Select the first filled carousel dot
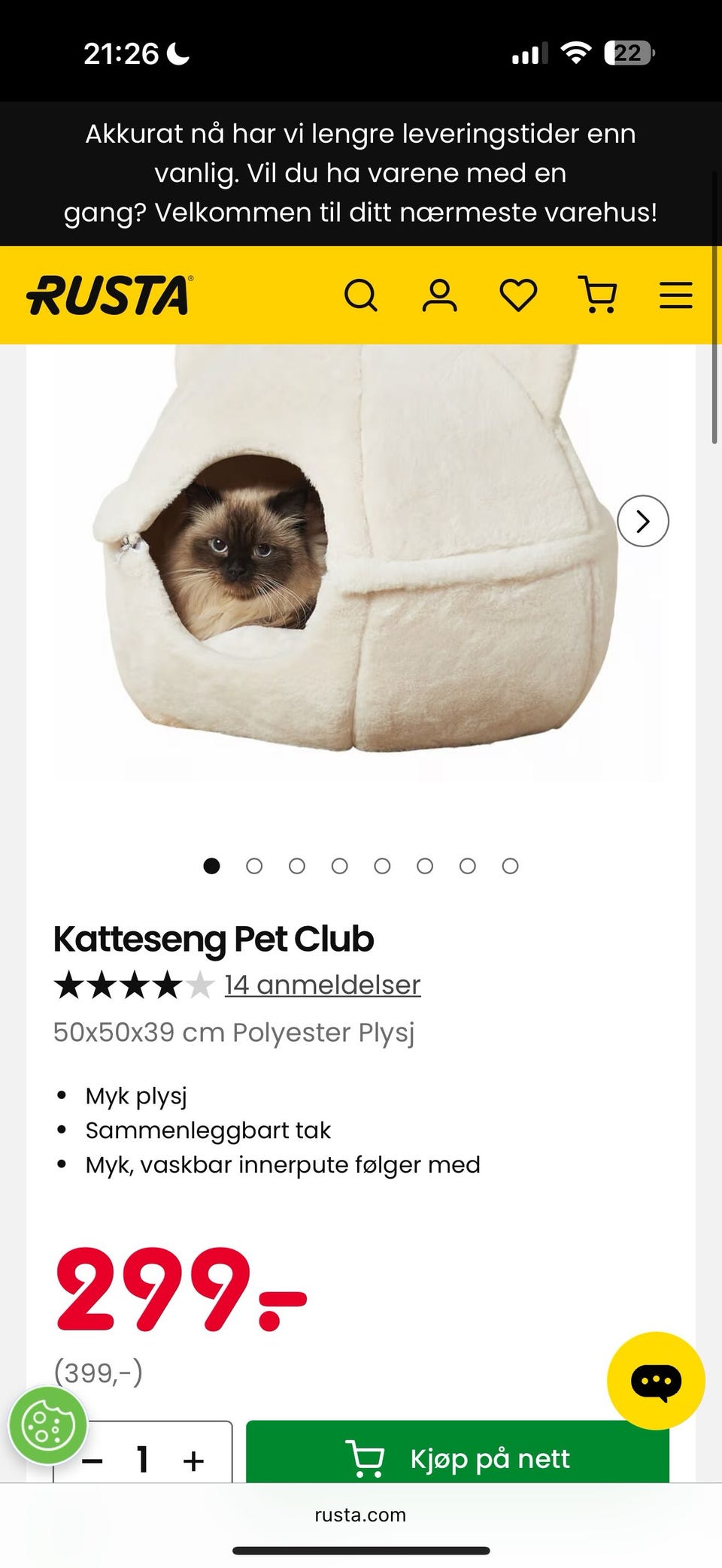The width and height of the screenshot is (722, 1568). coord(212,866)
